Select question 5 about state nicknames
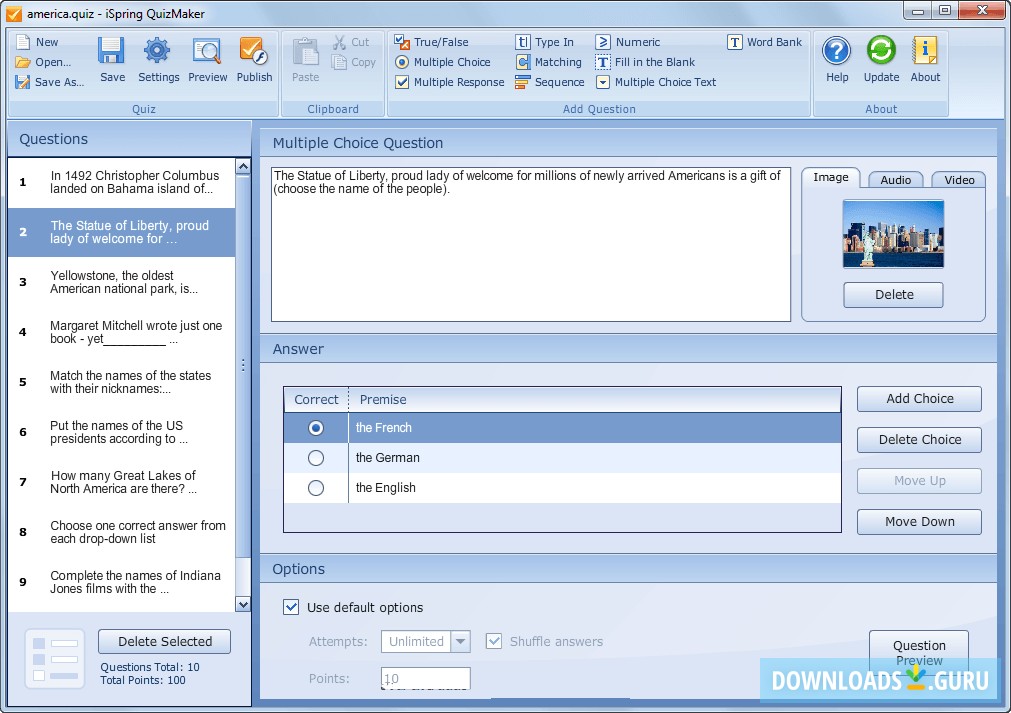 coord(121,382)
